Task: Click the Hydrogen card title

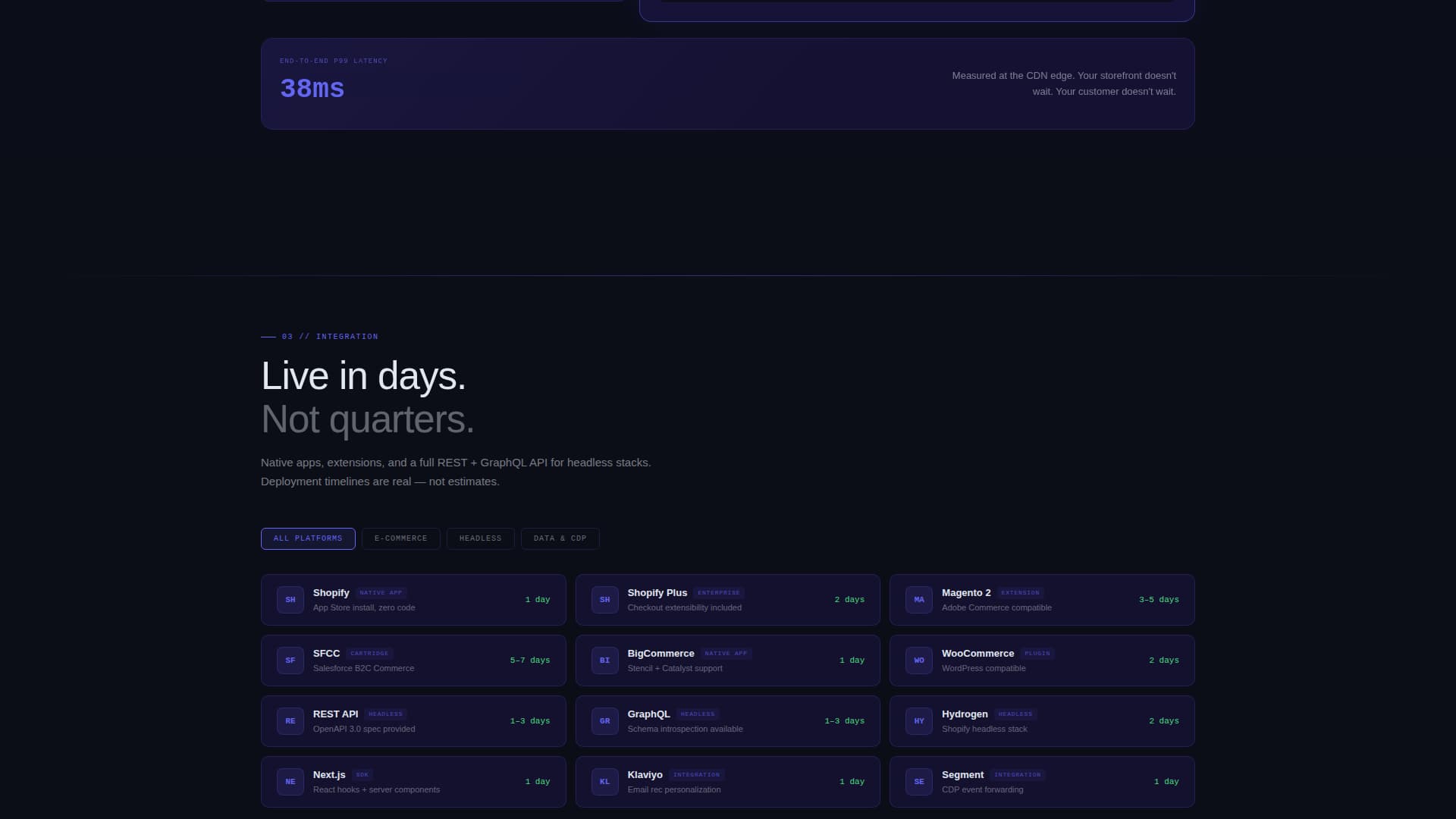Action: [965, 714]
